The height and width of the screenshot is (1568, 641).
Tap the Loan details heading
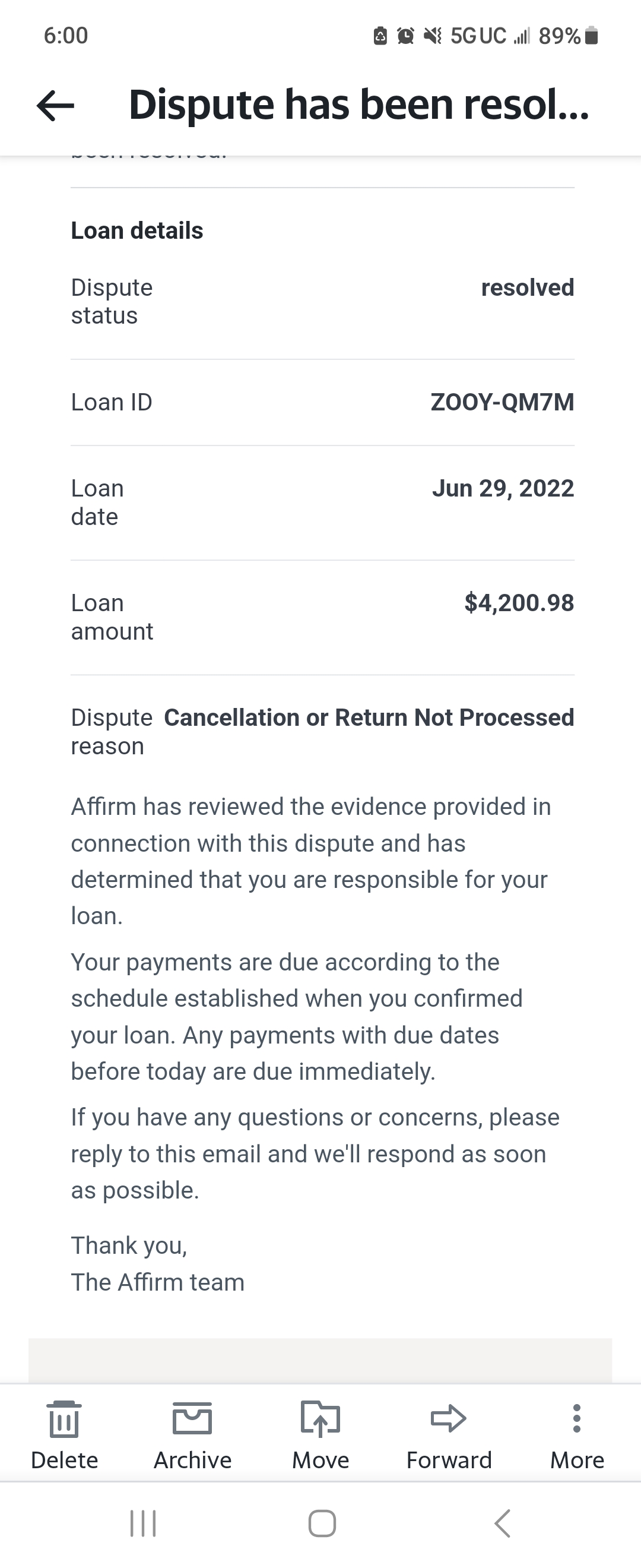pyautogui.click(x=137, y=230)
